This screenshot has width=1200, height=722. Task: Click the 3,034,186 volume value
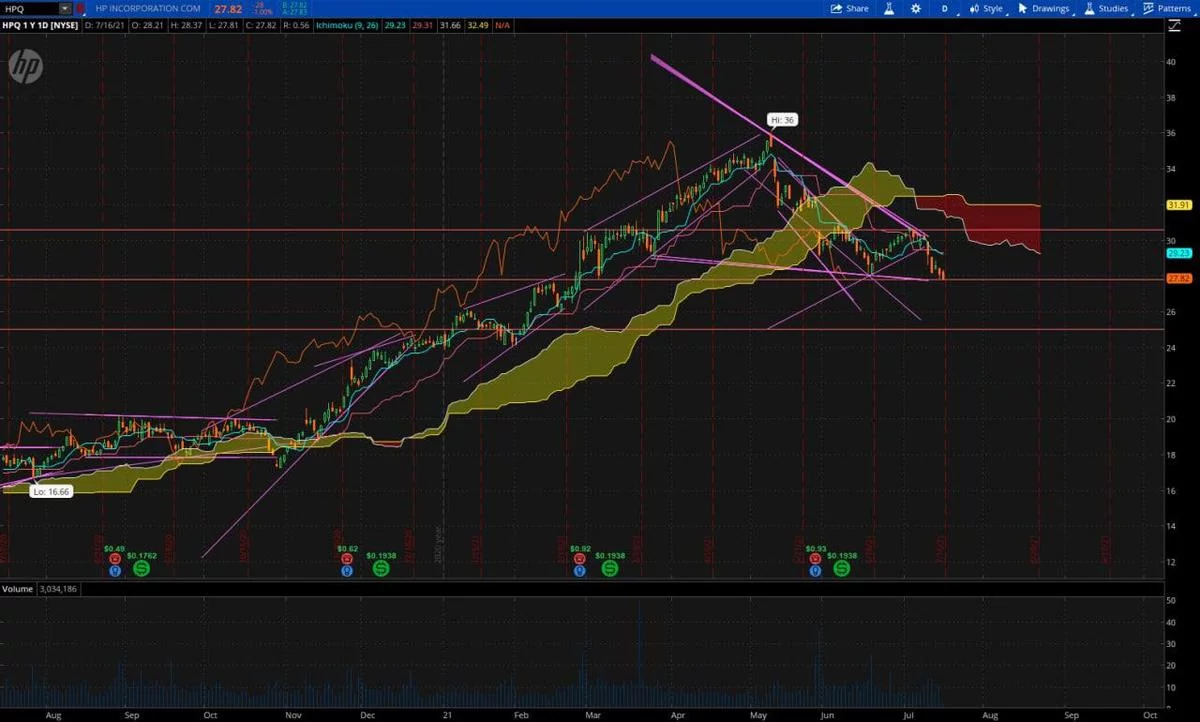(58, 589)
